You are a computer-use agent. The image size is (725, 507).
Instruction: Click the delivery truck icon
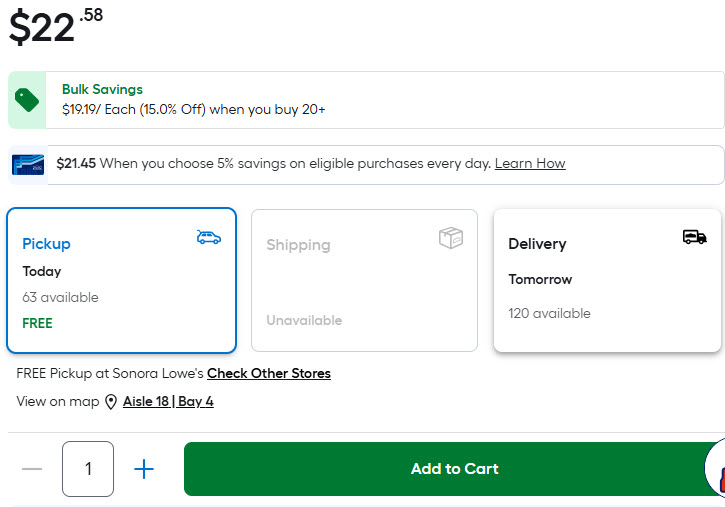pos(694,237)
